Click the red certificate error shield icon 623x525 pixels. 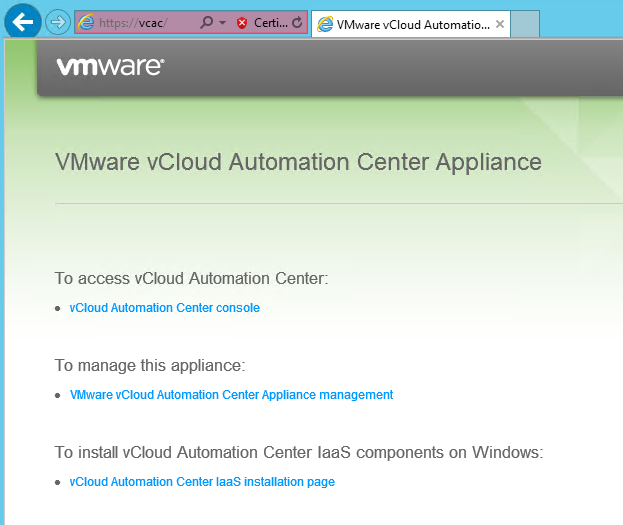[242, 22]
